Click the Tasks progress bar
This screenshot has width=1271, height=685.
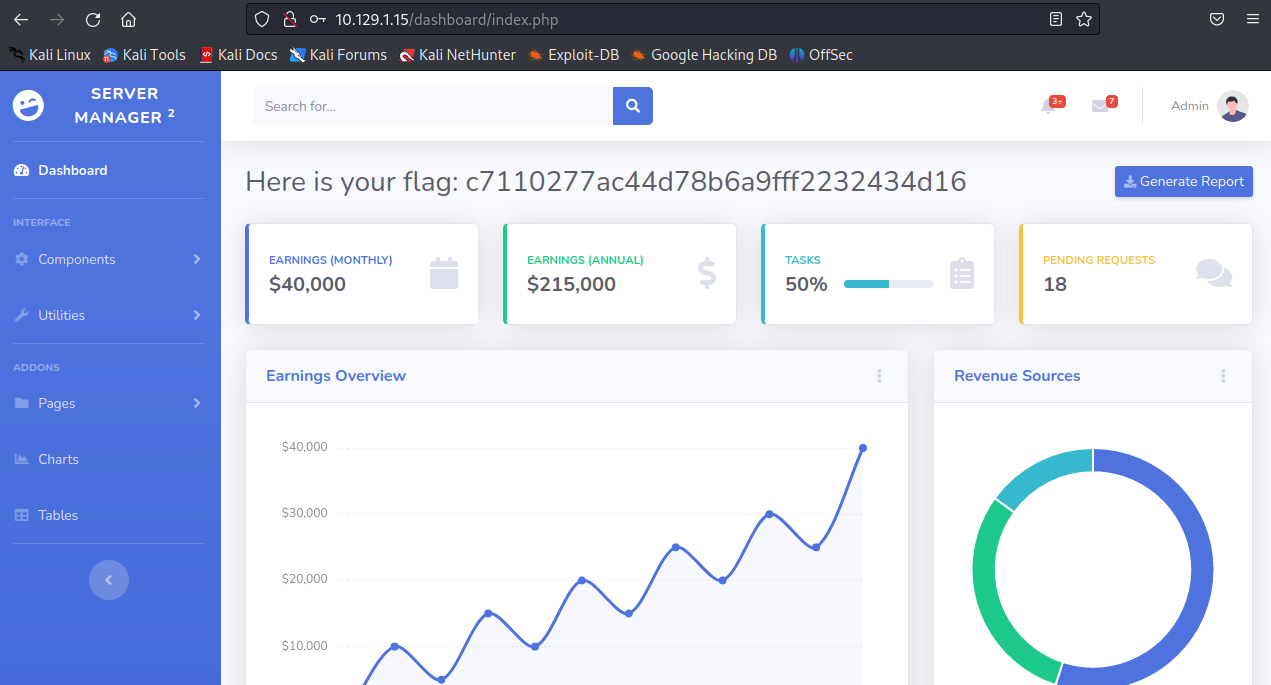(x=888, y=284)
